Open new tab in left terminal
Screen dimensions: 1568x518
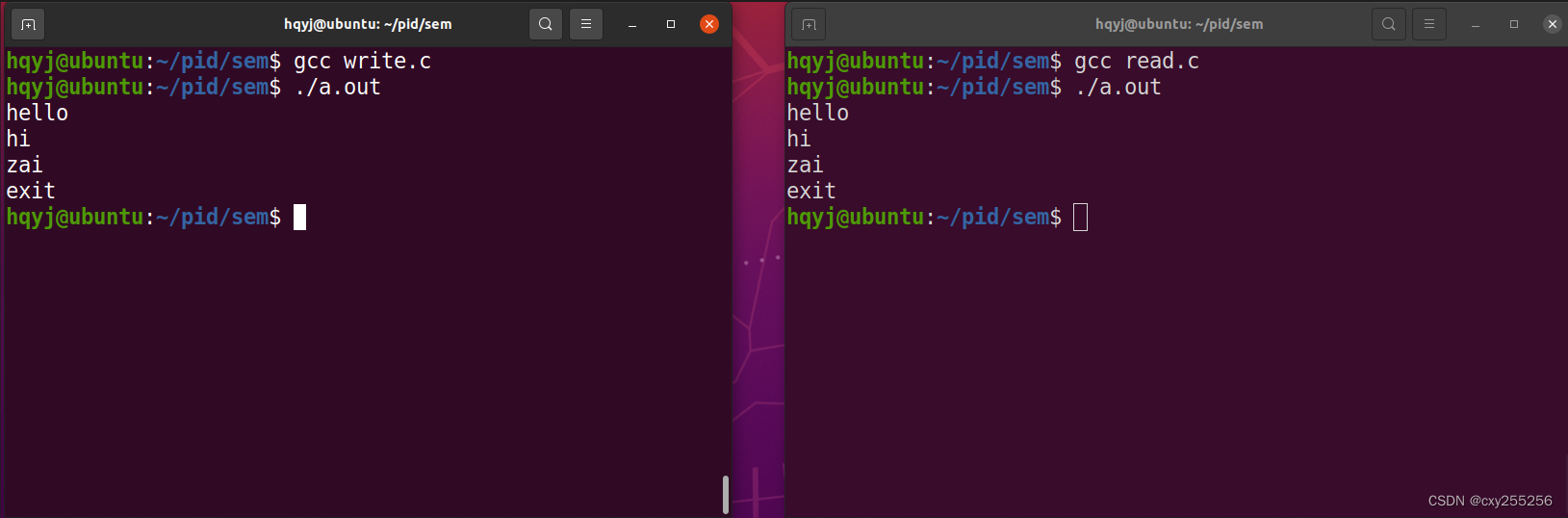[x=28, y=24]
